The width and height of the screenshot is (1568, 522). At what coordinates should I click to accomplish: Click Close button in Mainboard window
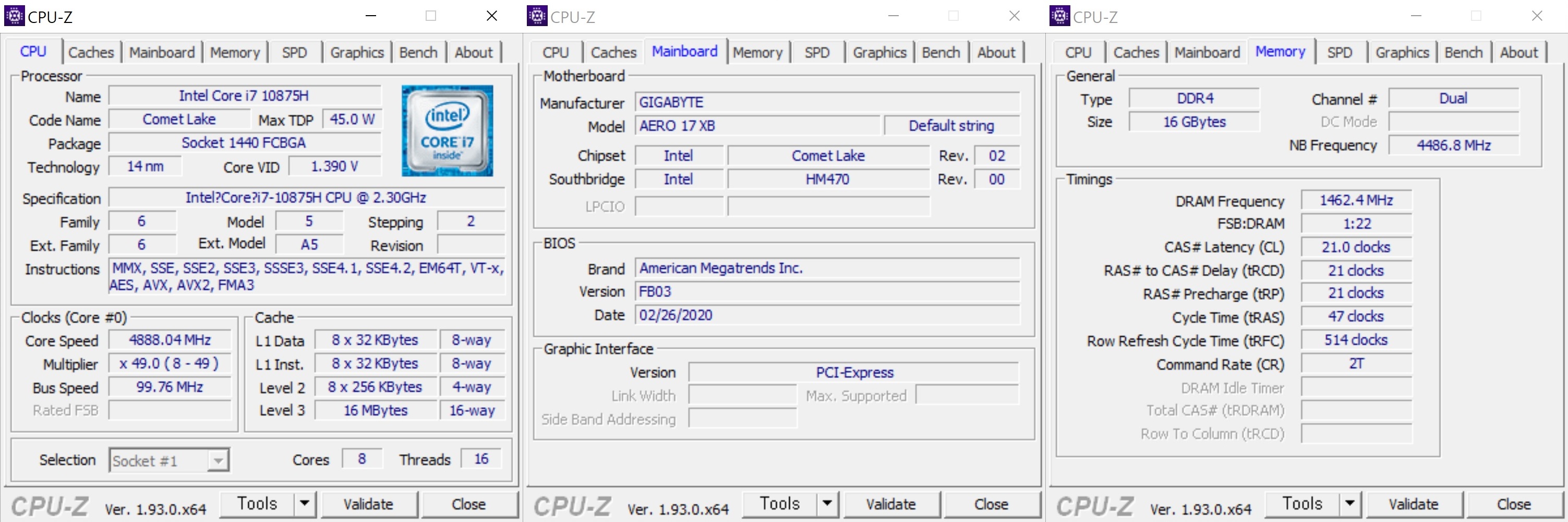992,504
